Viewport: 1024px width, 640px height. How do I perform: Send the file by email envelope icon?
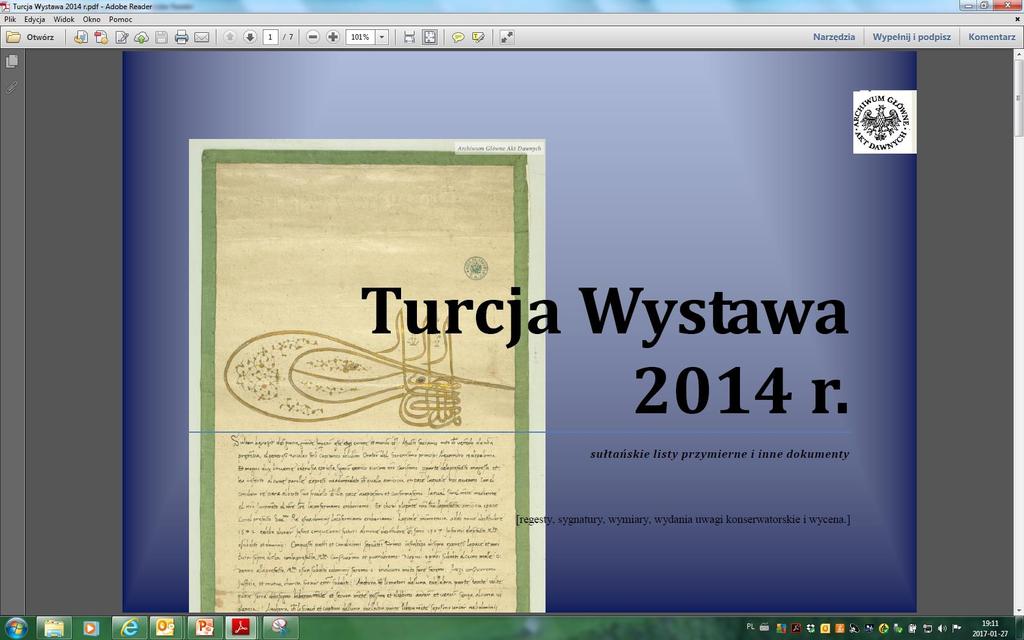pos(202,37)
